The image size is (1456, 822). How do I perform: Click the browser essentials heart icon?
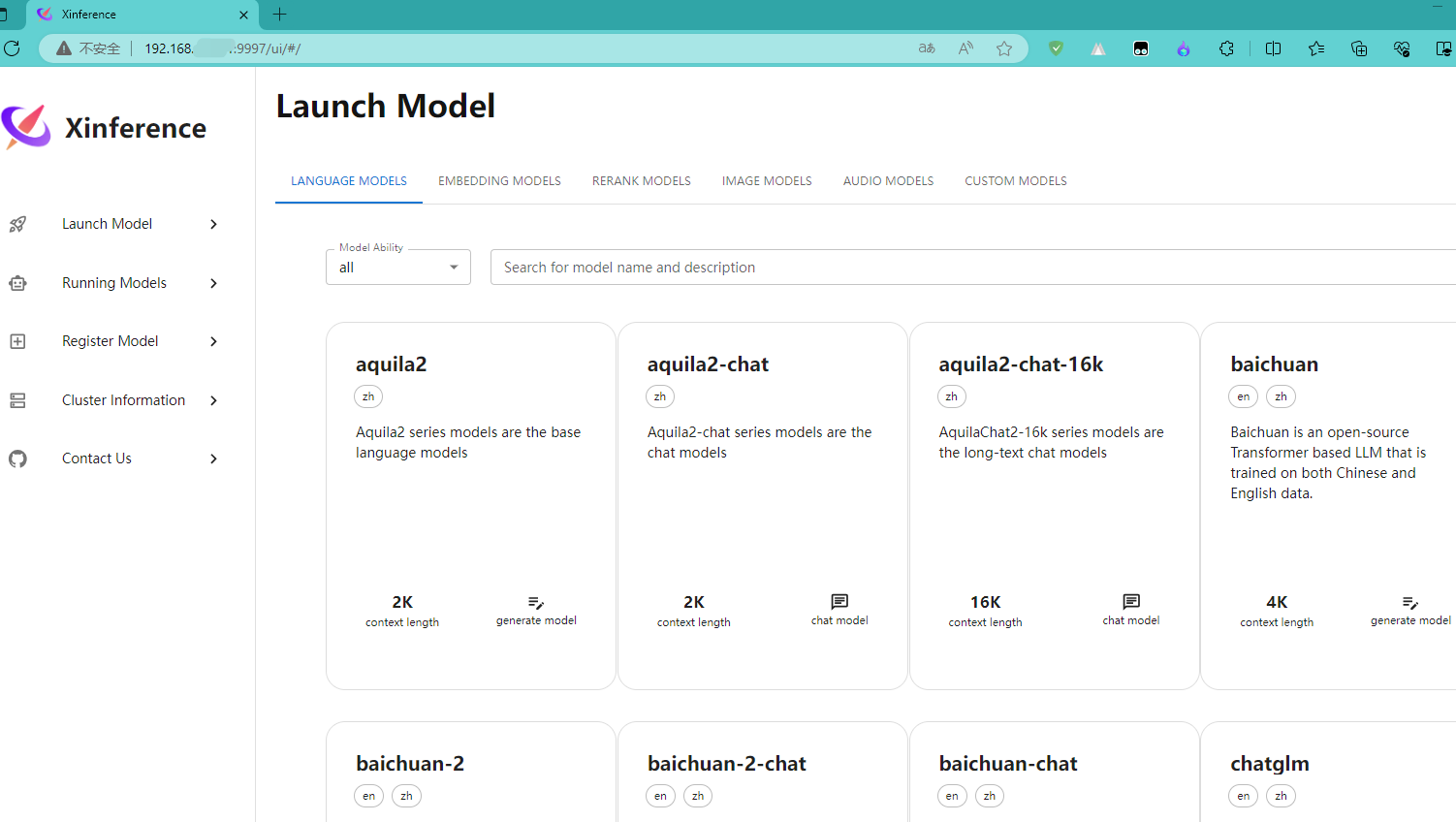1402,48
